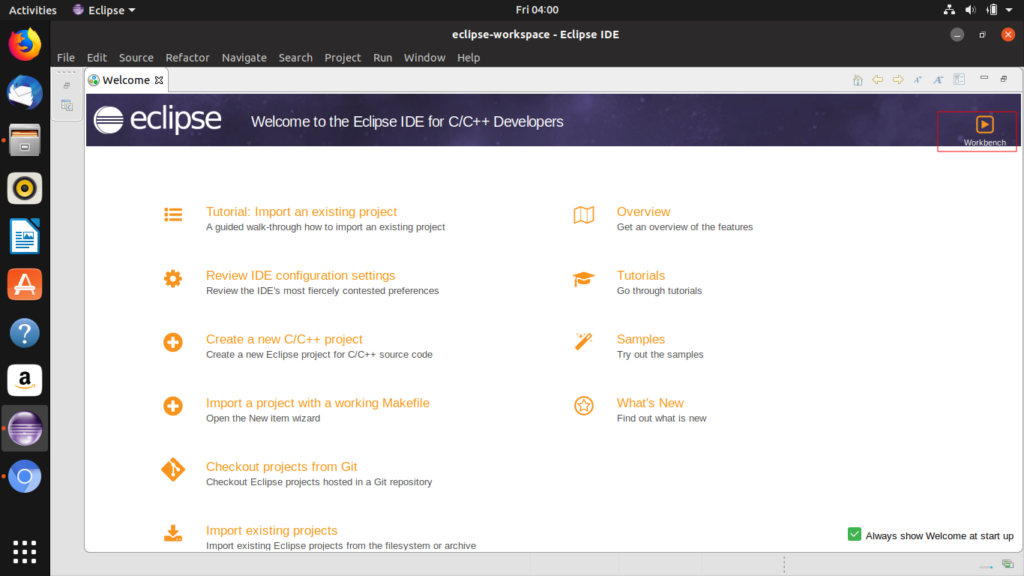The image size is (1024, 576).
Task: Navigate back with the left arrow icon
Action: [x=878, y=80]
